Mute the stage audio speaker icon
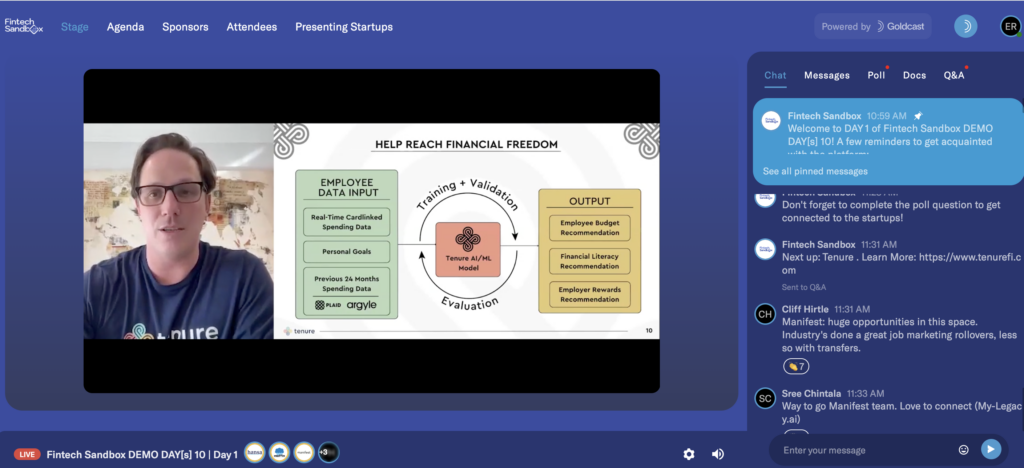 point(718,454)
